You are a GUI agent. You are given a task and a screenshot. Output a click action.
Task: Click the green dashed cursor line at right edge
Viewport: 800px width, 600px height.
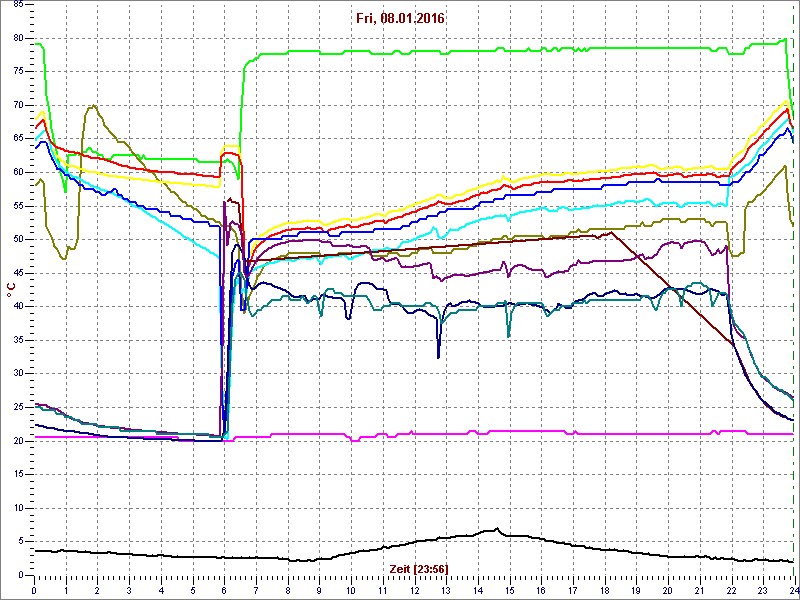(x=793, y=300)
